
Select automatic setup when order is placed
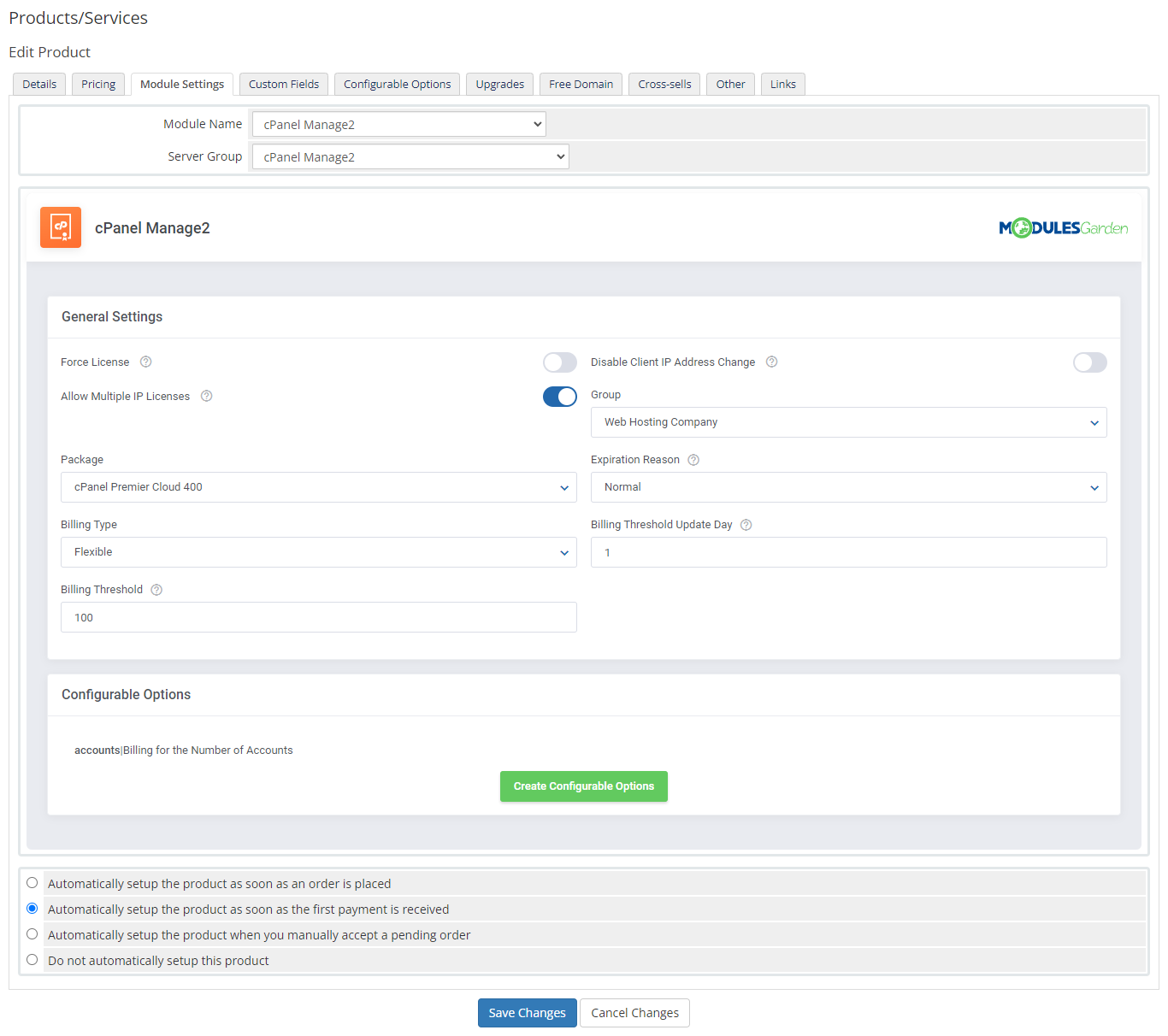point(32,882)
